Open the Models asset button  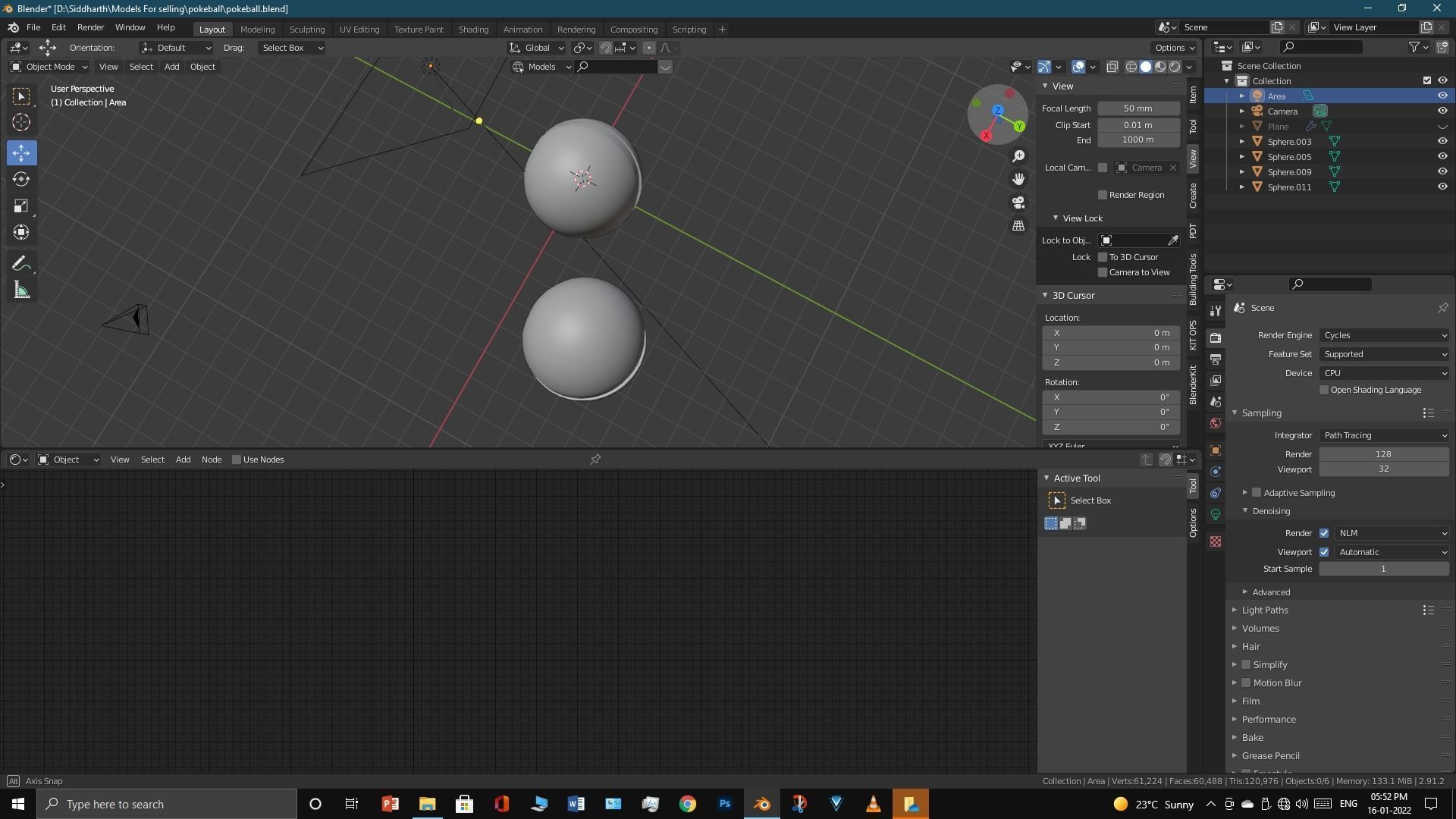click(541, 67)
